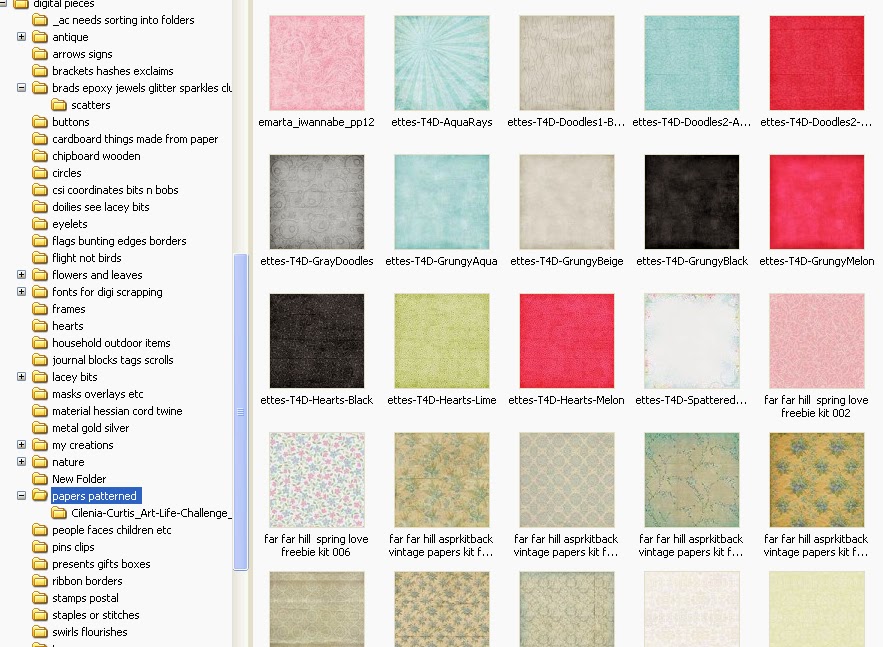
Task: Collapse the papers patterned folder
Action: coord(21,496)
